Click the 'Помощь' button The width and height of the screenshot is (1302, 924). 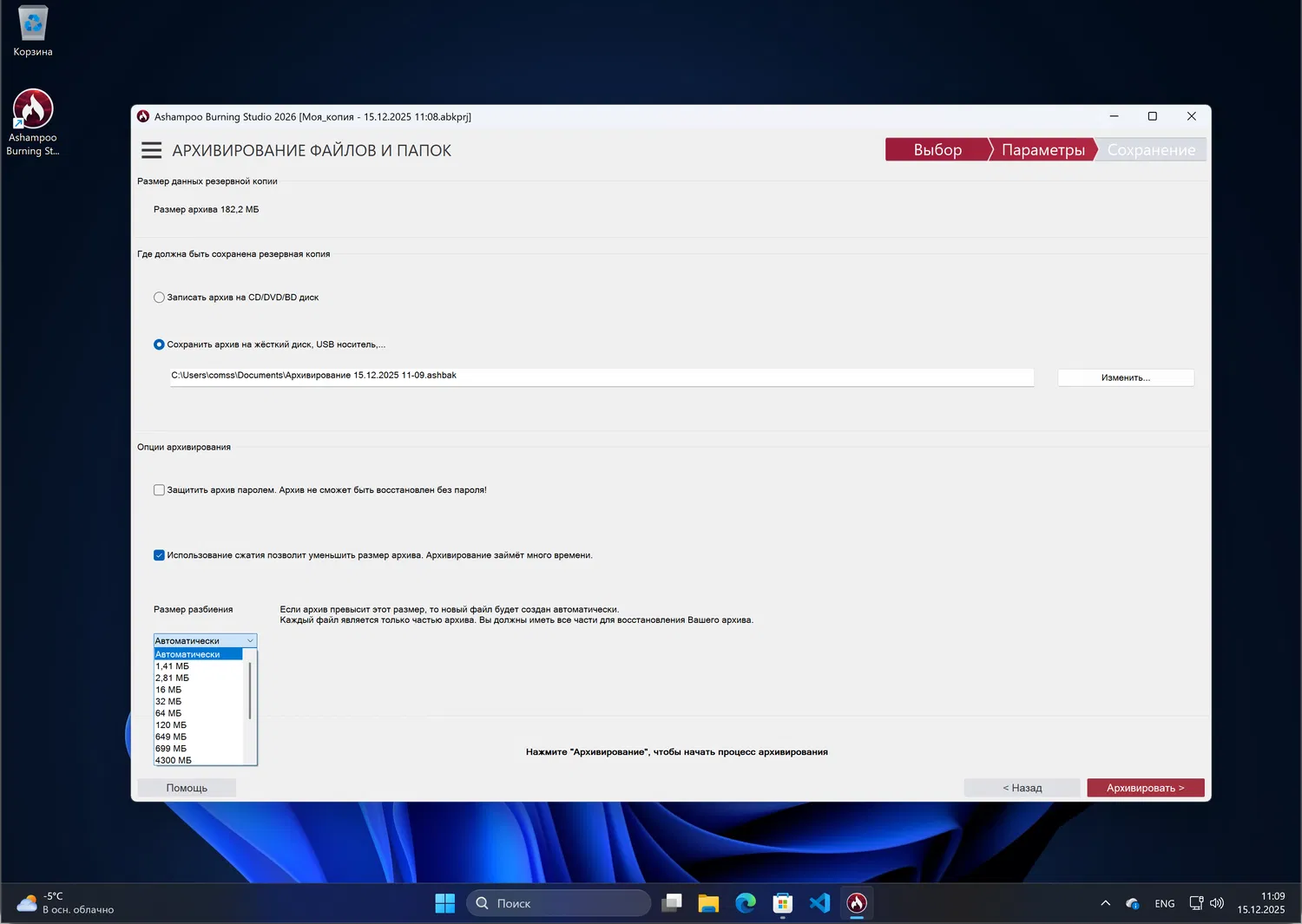(187, 788)
